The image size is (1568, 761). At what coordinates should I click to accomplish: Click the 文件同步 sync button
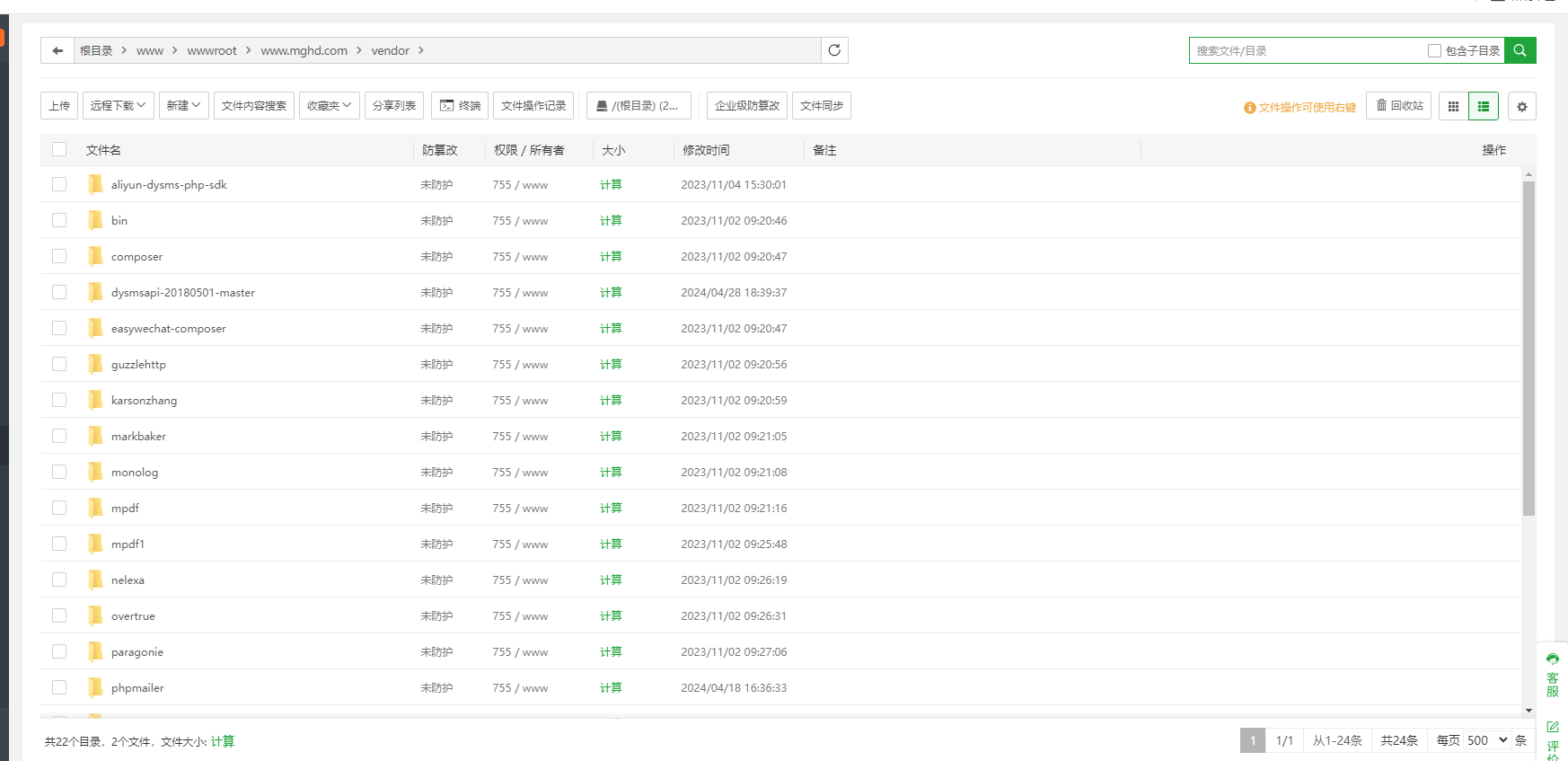click(822, 105)
